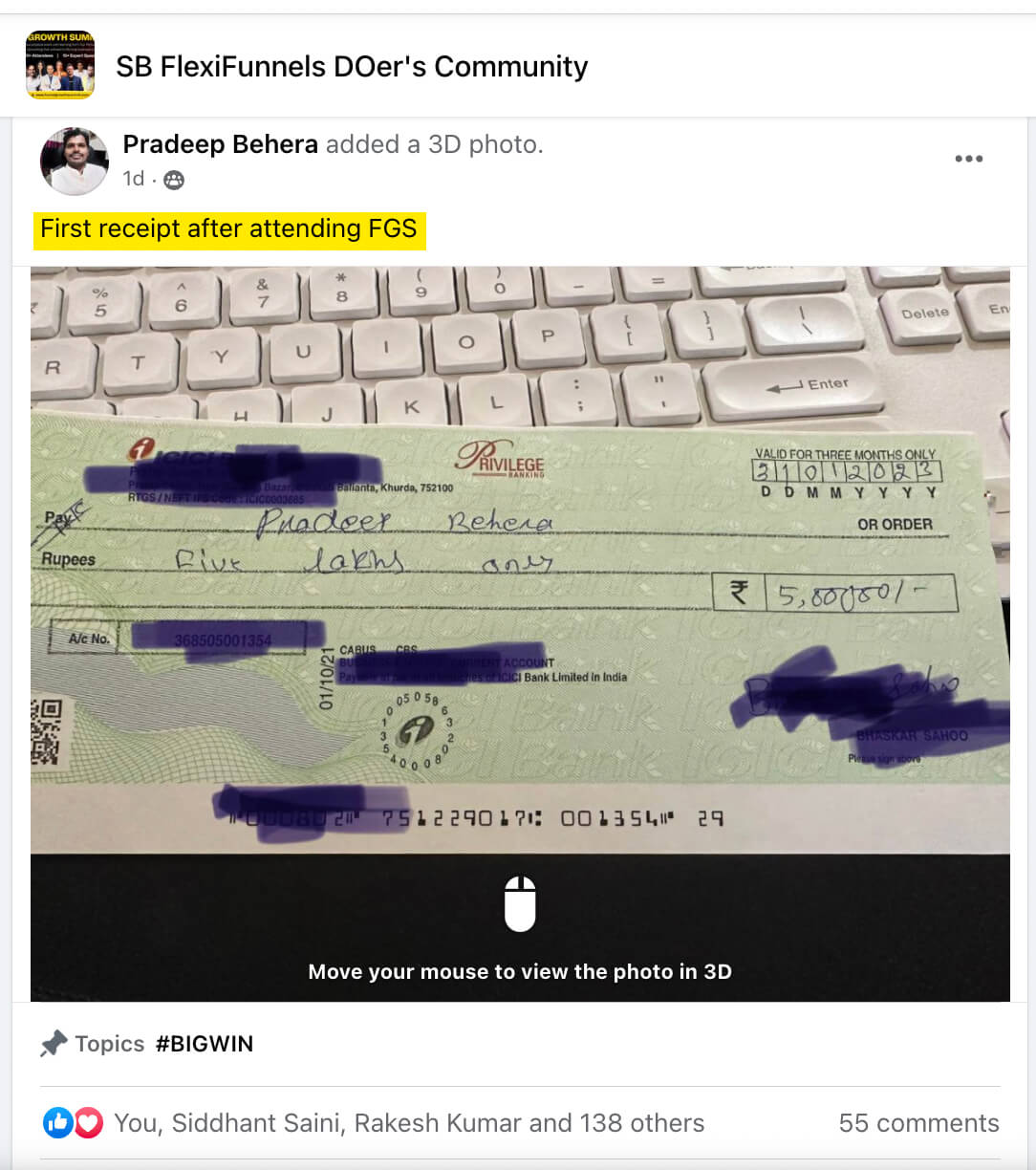Image resolution: width=1036 pixels, height=1170 pixels.
Task: Click the highlighted First receipt post text
Action: click(229, 229)
